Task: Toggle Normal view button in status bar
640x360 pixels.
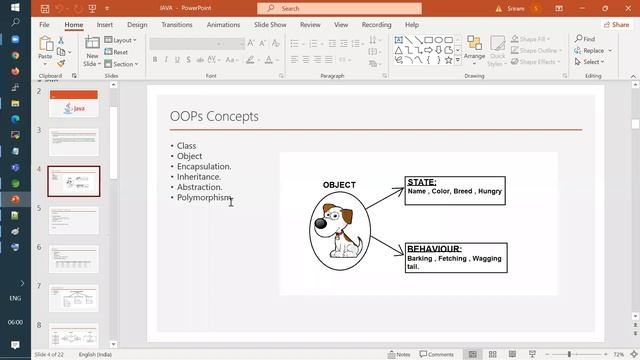Action: click(x=473, y=354)
